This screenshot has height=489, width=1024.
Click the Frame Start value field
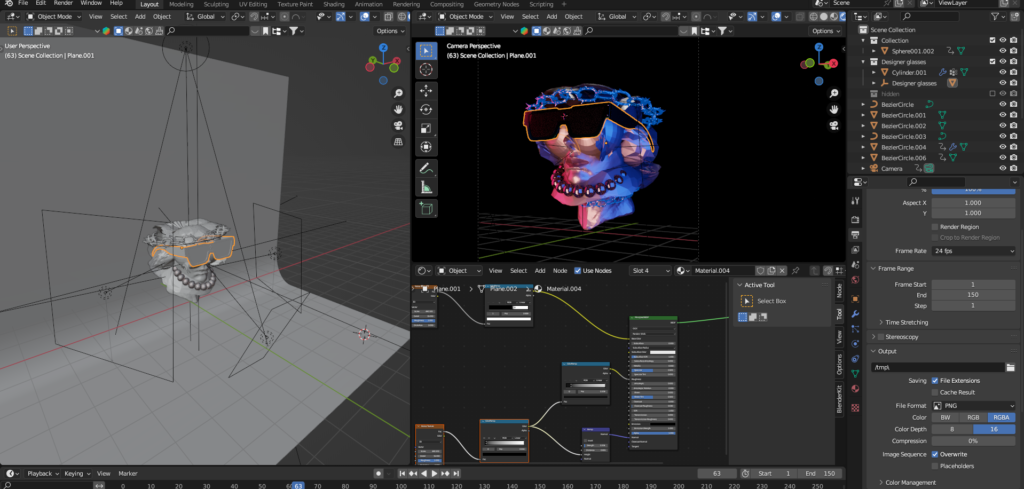pos(972,285)
